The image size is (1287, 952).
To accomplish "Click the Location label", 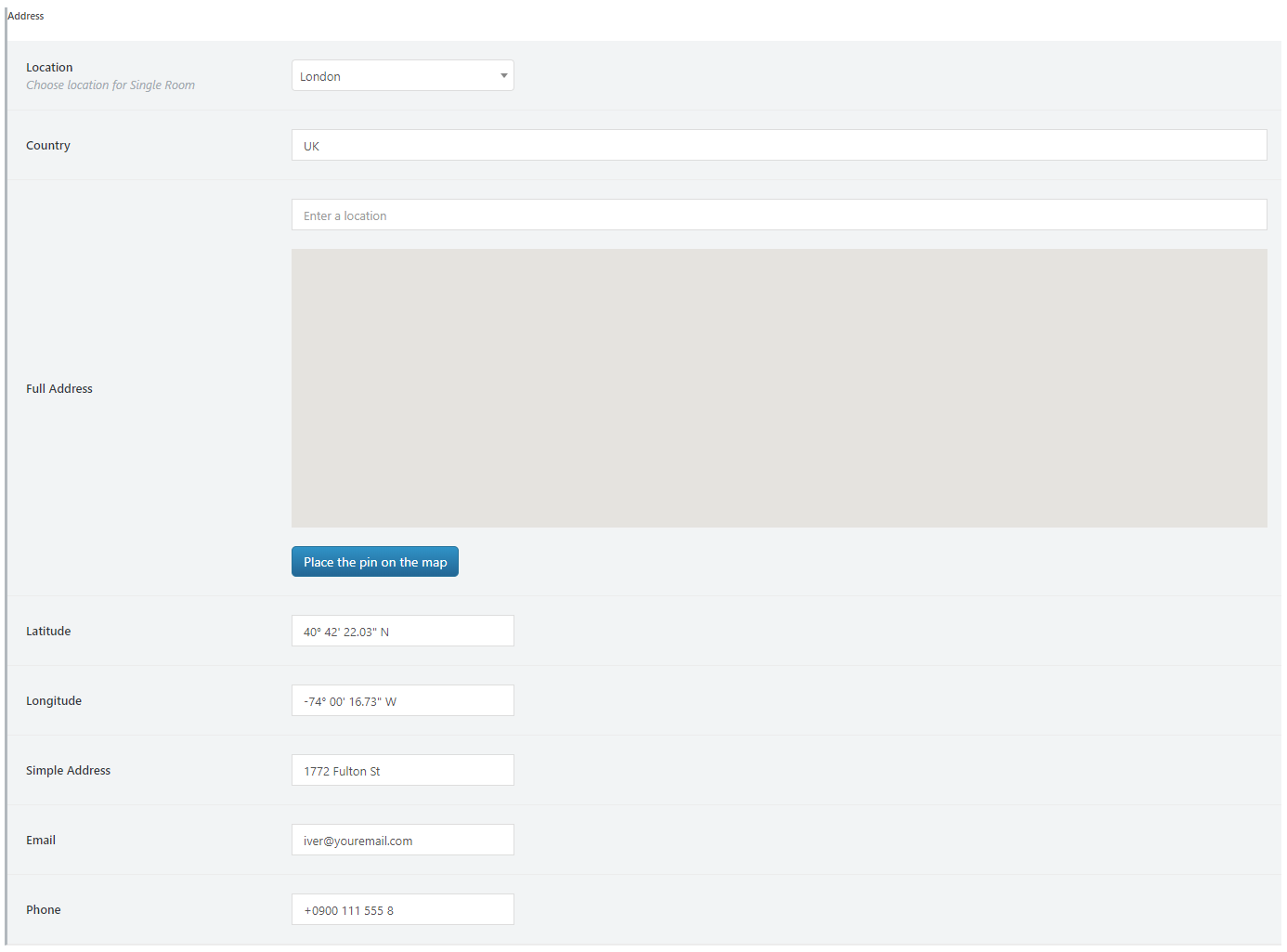I will [49, 67].
